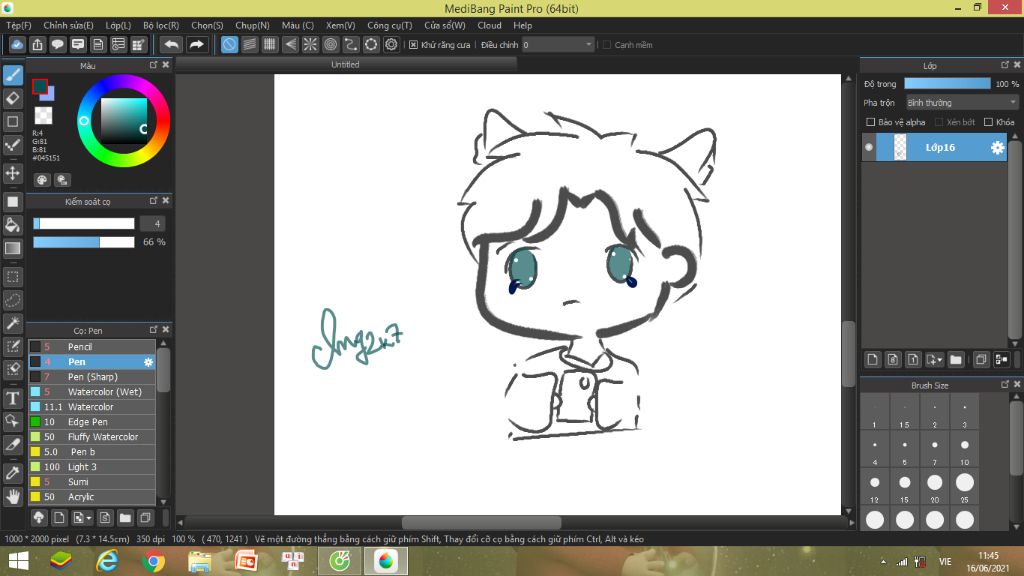Choose Pencil brush
The image size is (1024, 576).
coord(92,347)
